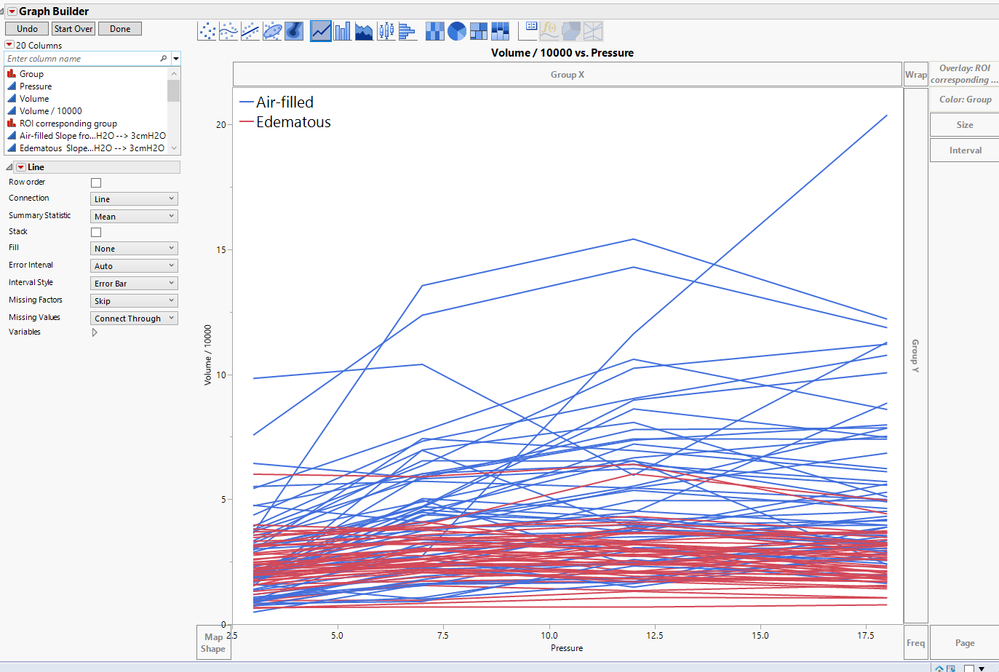Add a Caption Box element
Image resolution: width=999 pixels, height=672 pixels.
coord(529,31)
